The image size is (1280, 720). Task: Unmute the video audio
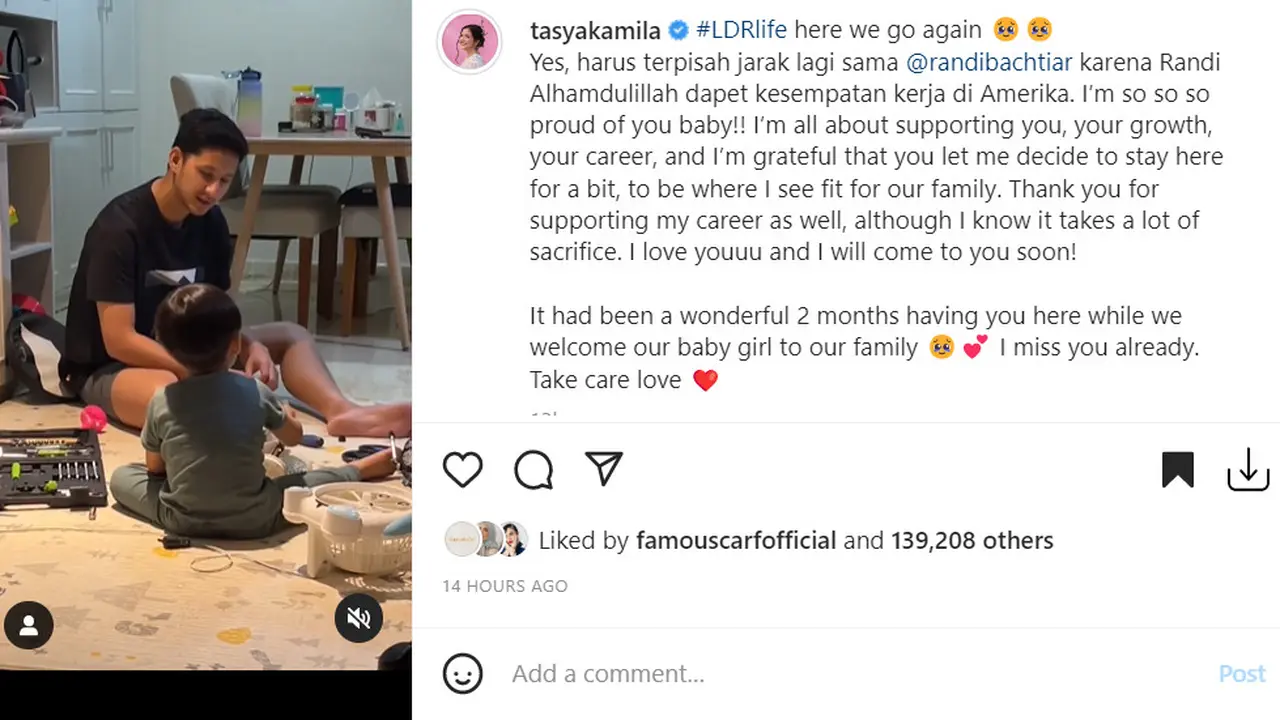(358, 618)
